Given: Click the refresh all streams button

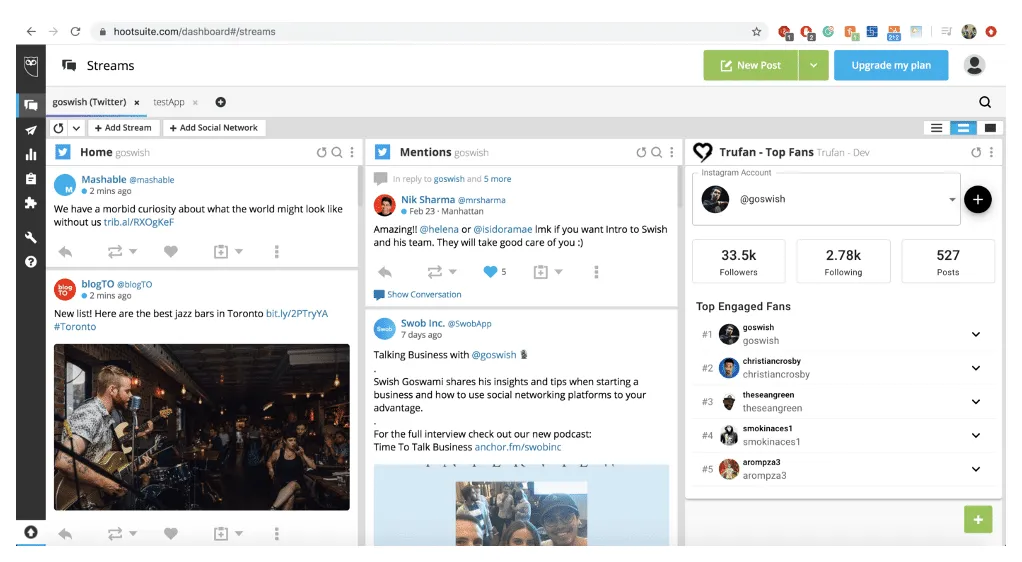Looking at the screenshot, I should 59,128.
